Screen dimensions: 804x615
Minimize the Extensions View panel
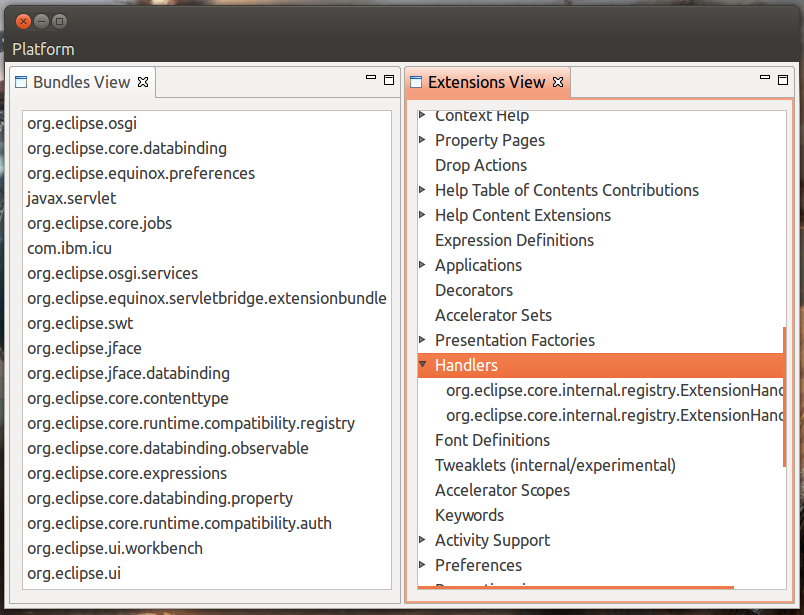coord(765,78)
